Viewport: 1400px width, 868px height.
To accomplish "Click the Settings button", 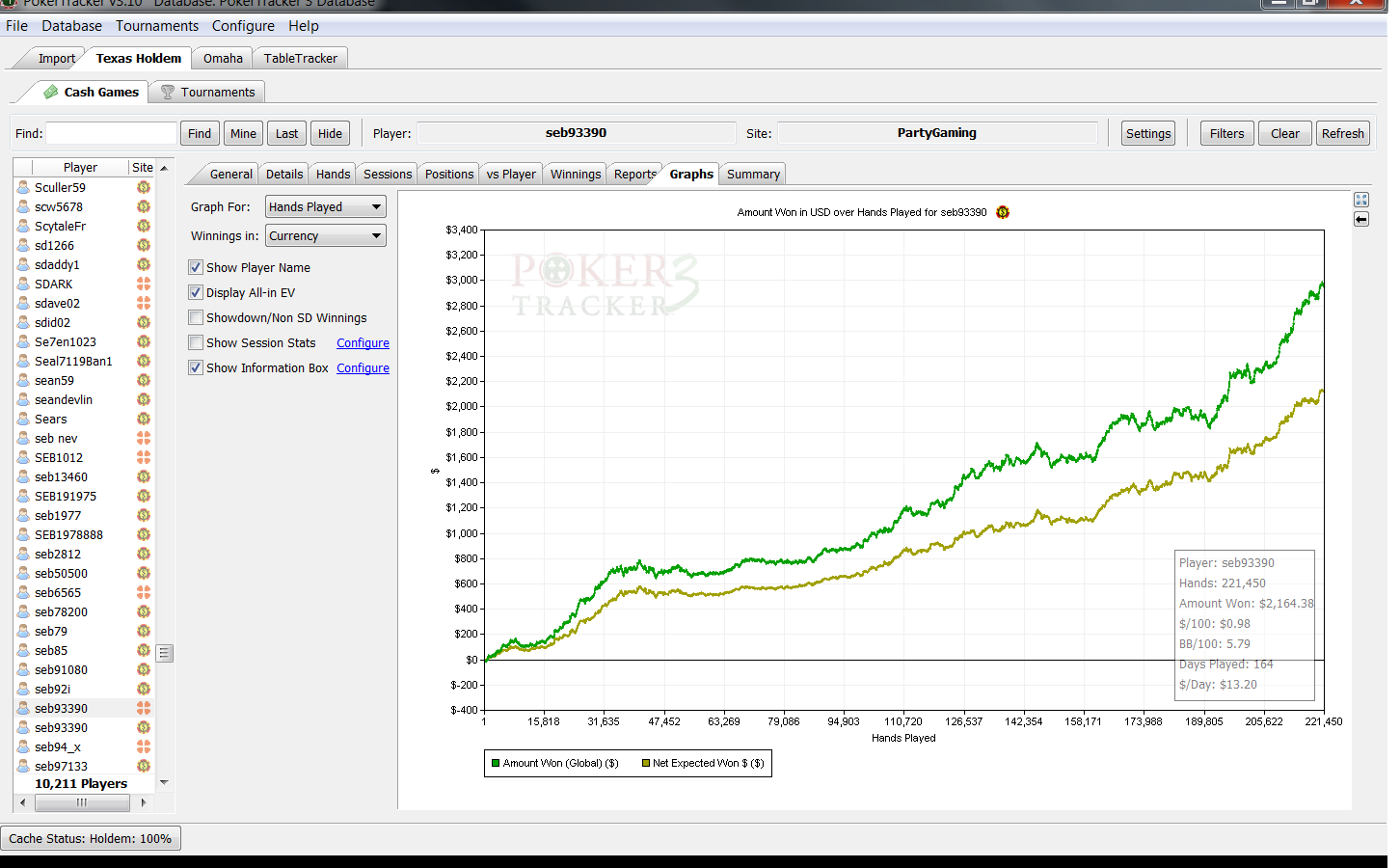I will 1147,133.
